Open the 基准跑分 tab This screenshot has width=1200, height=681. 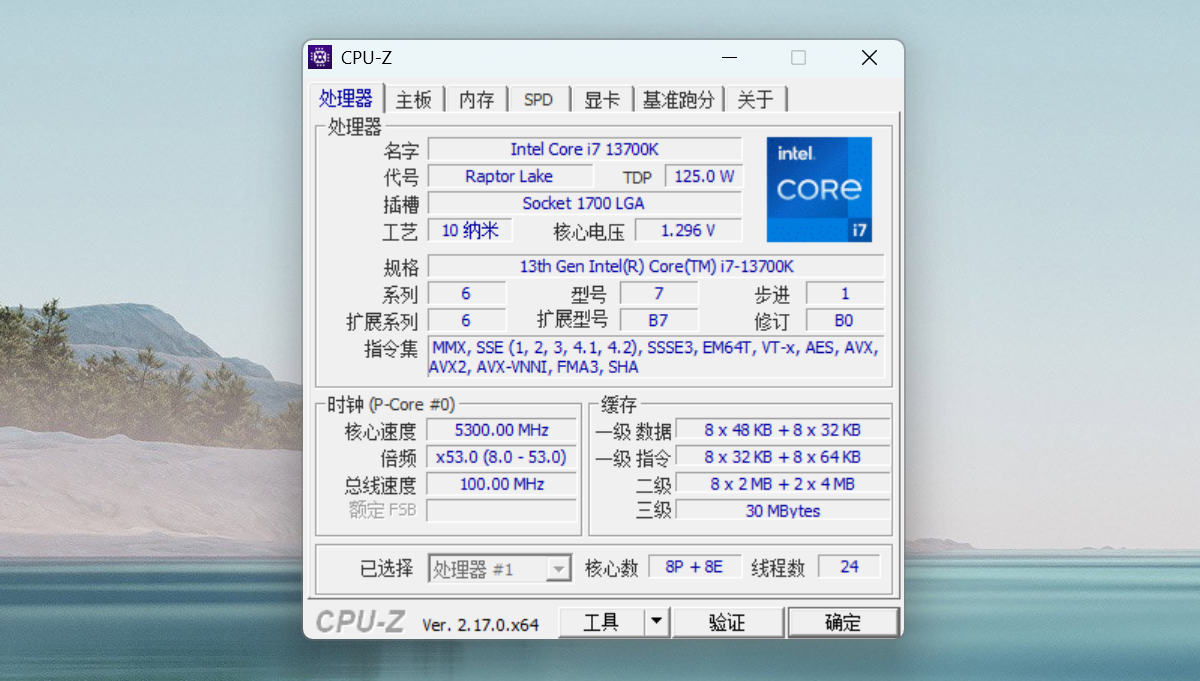point(679,100)
